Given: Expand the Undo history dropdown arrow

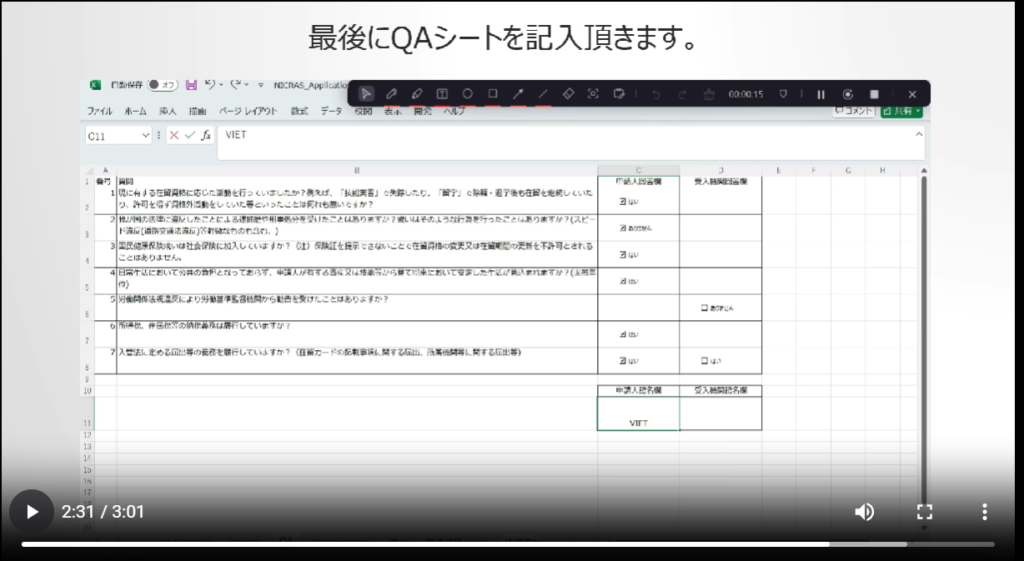Looking at the screenshot, I should [223, 86].
